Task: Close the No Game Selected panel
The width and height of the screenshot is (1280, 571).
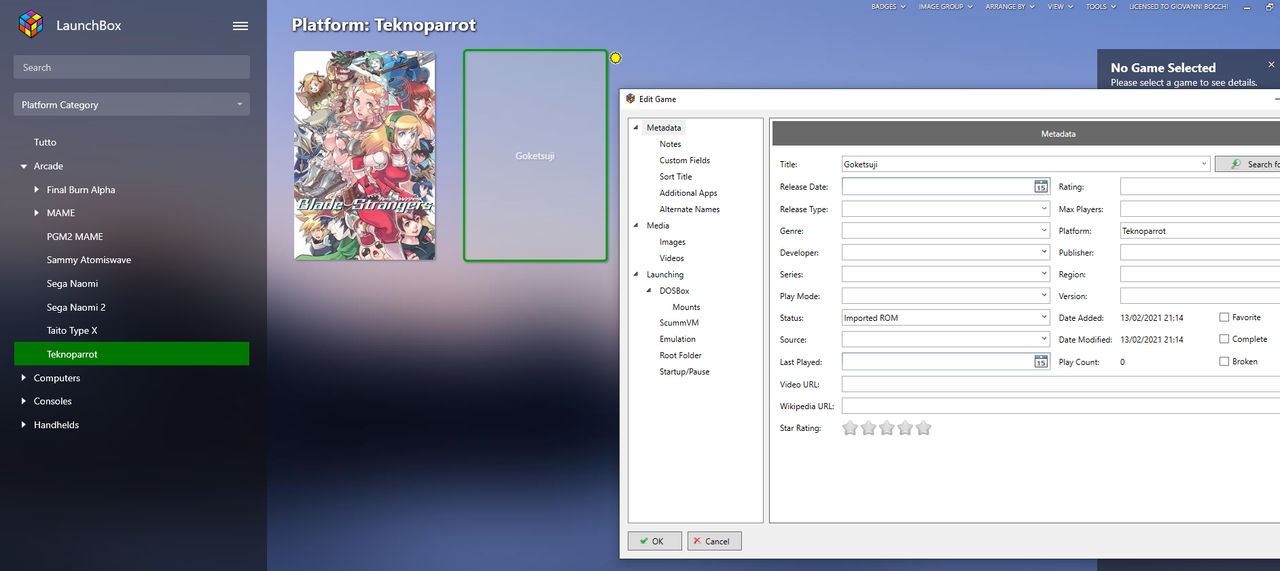Action: (x=1271, y=64)
